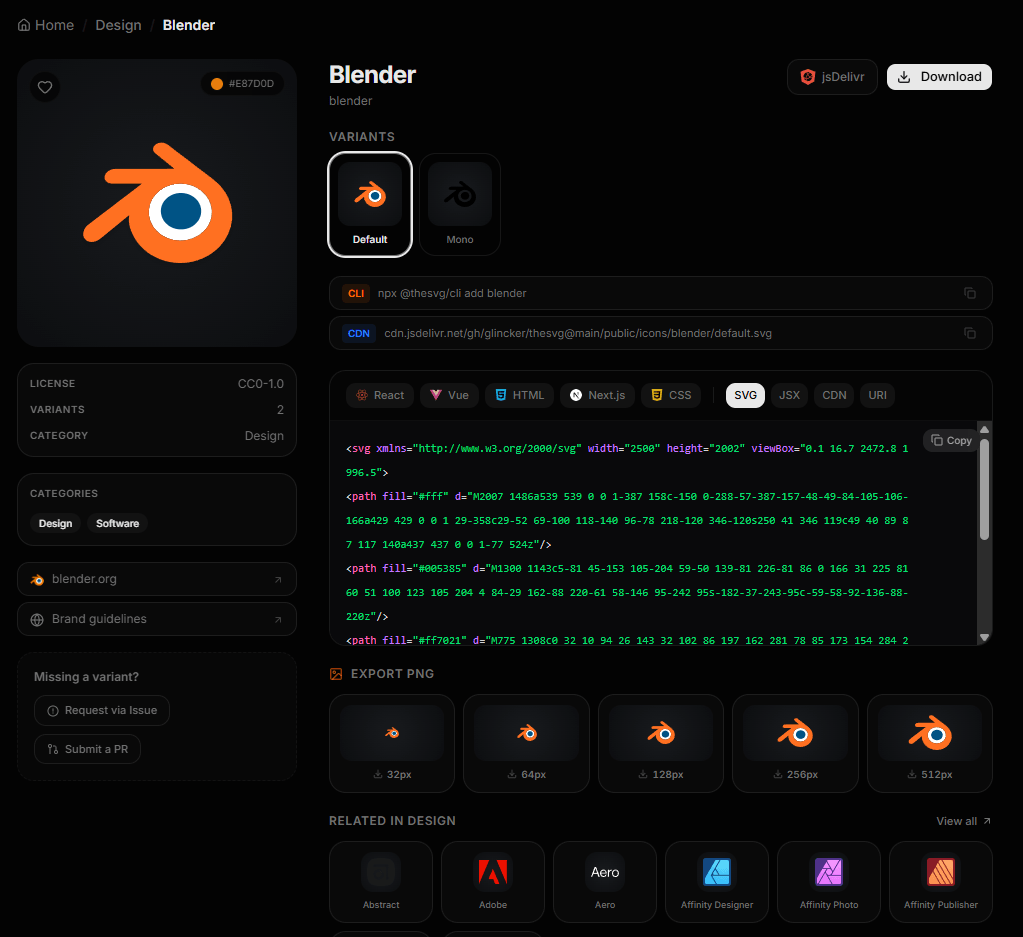Copy the CLI command with copy icon
This screenshot has width=1023, height=937.
pos(969,293)
